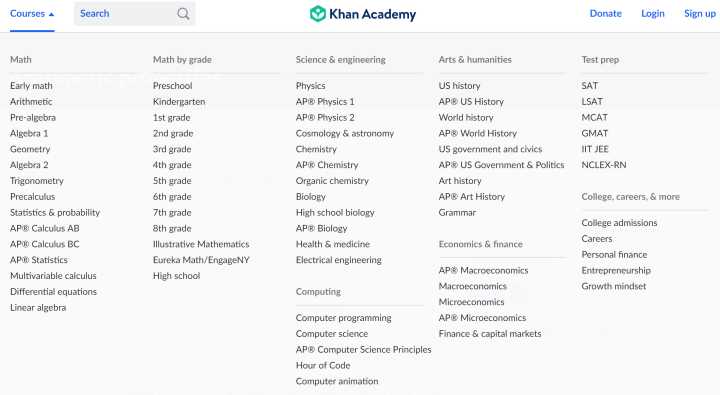Open Hour of Code
Viewport: 720px width, 395px height.
323,366
